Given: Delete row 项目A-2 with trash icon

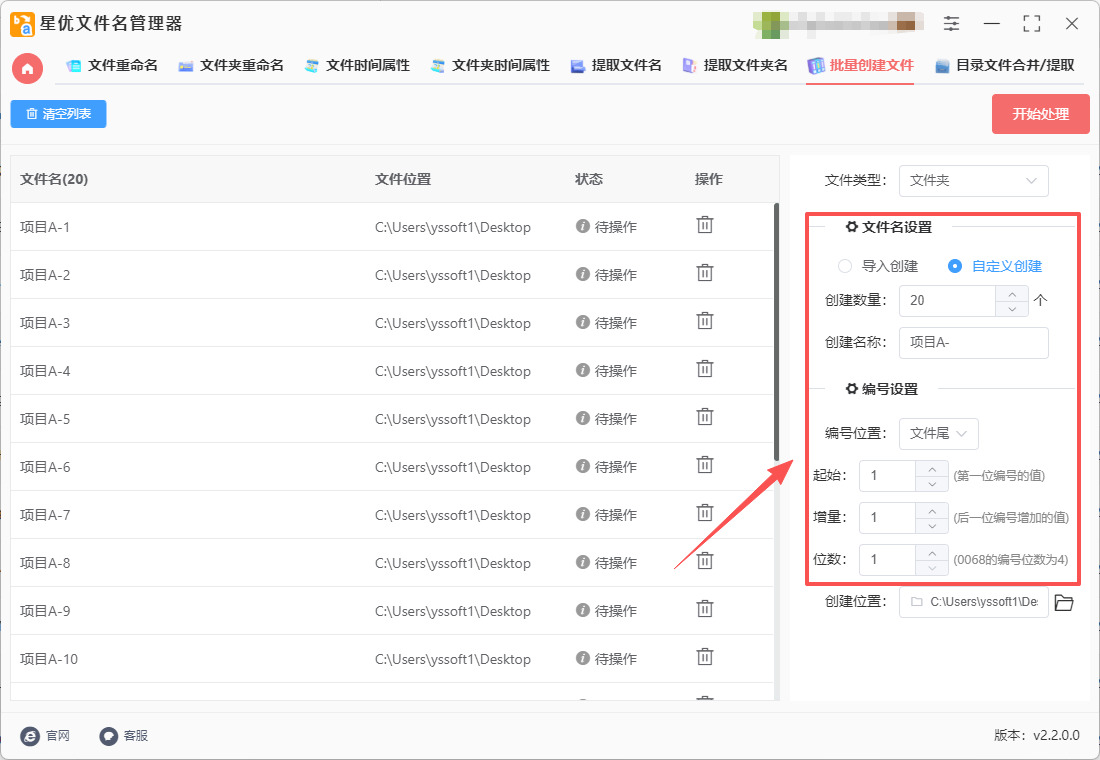Looking at the screenshot, I should point(704,273).
